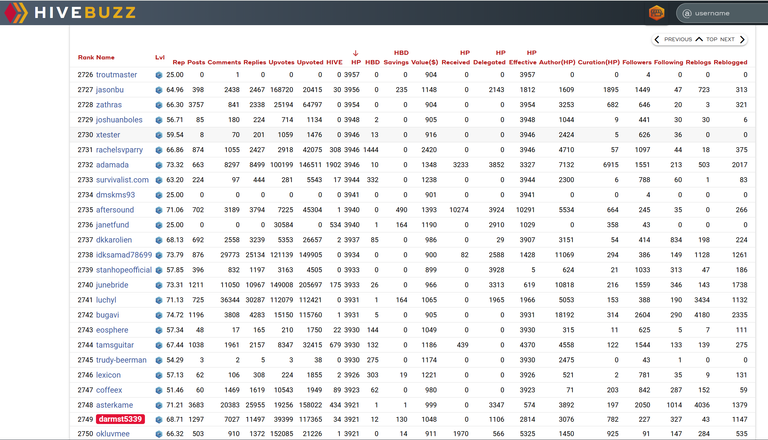This screenshot has height=440, width=768.
Task: Open the HiveBuzz home logo
Action: tap(70, 12)
